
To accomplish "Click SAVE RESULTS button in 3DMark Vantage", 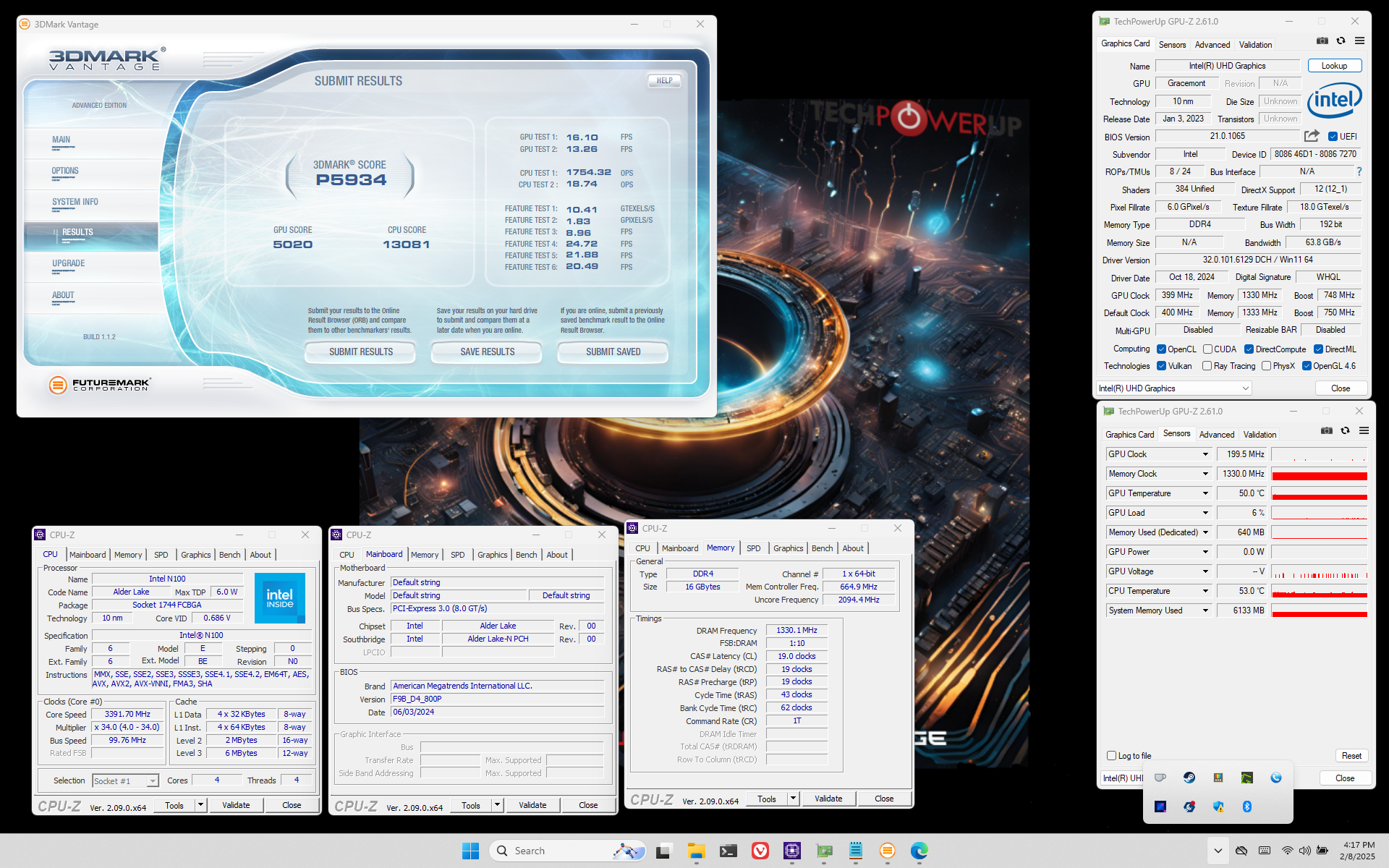I will pyautogui.click(x=488, y=352).
